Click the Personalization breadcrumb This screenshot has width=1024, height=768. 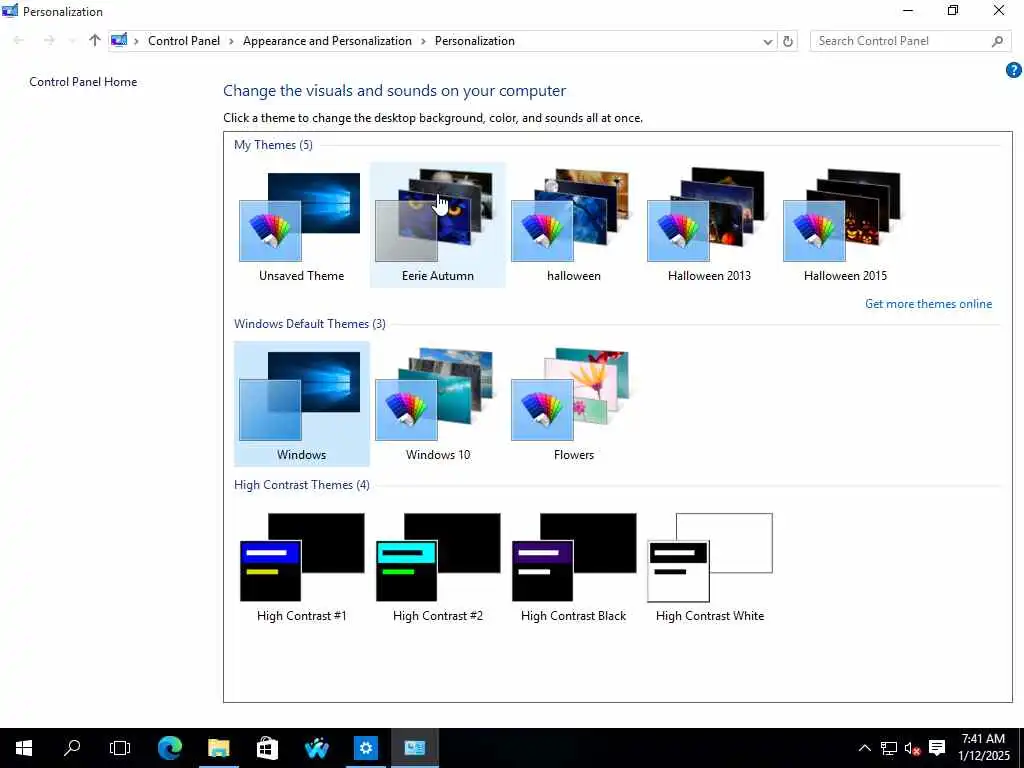click(x=475, y=41)
